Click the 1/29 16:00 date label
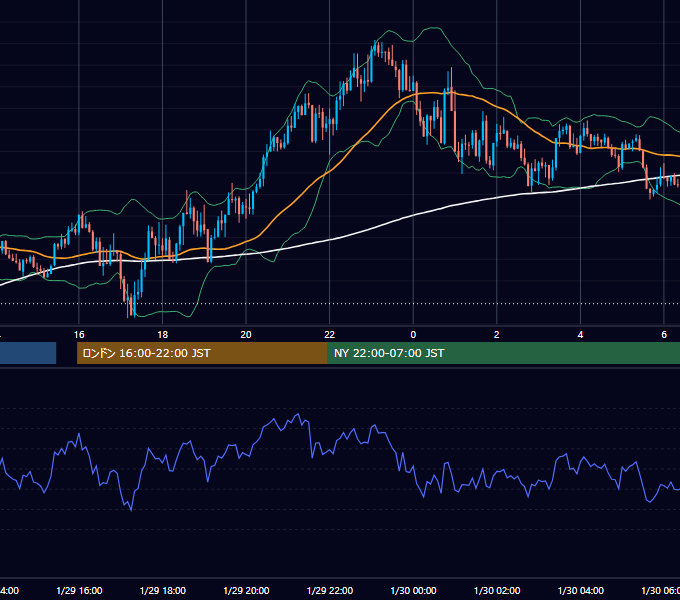This screenshot has height=600, width=680. pyautogui.click(x=79, y=590)
